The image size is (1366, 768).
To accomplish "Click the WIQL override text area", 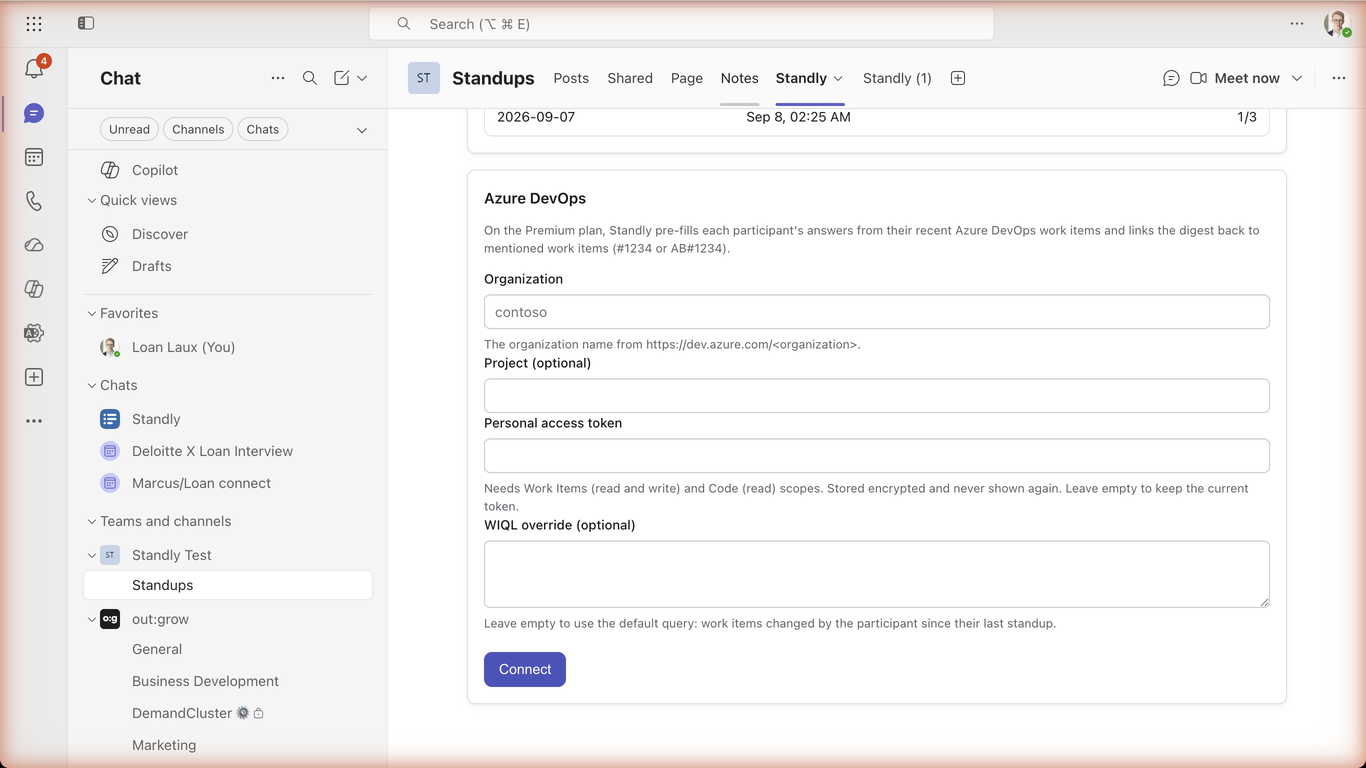I will pos(877,574).
